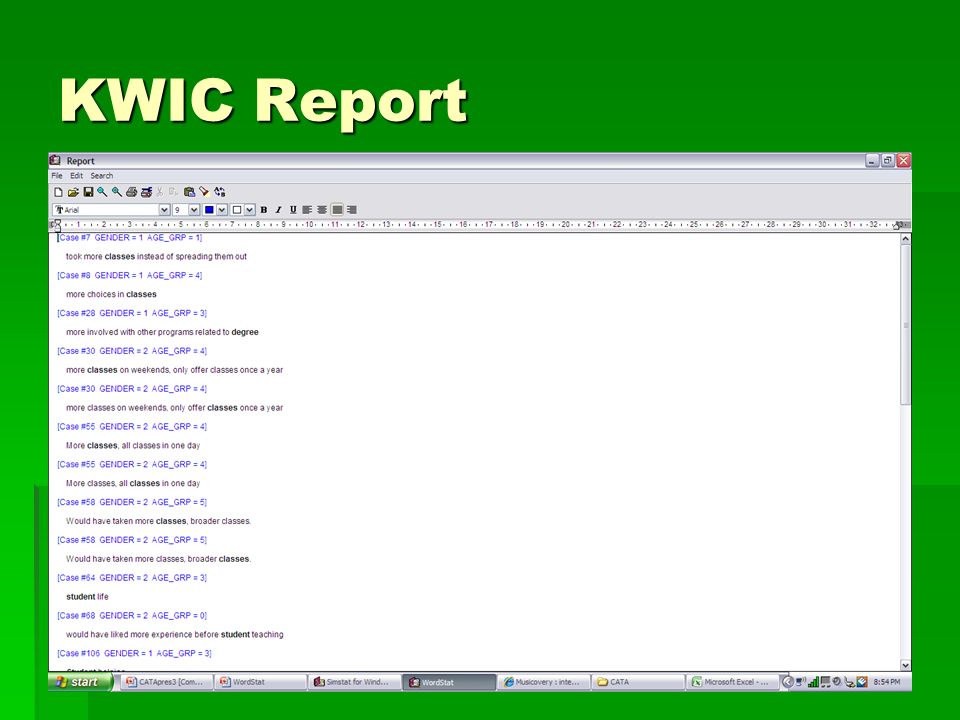Open the Search menu
Screen dimensions: 960x720
(x=102, y=176)
